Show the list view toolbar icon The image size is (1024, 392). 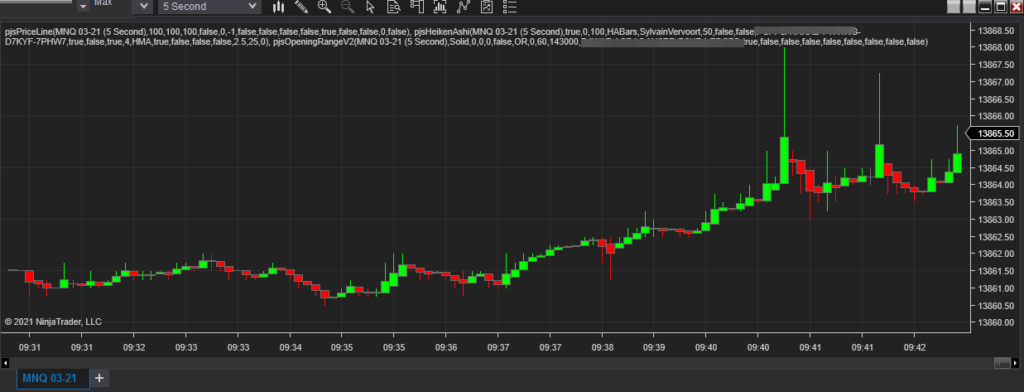pyautogui.click(x=509, y=7)
